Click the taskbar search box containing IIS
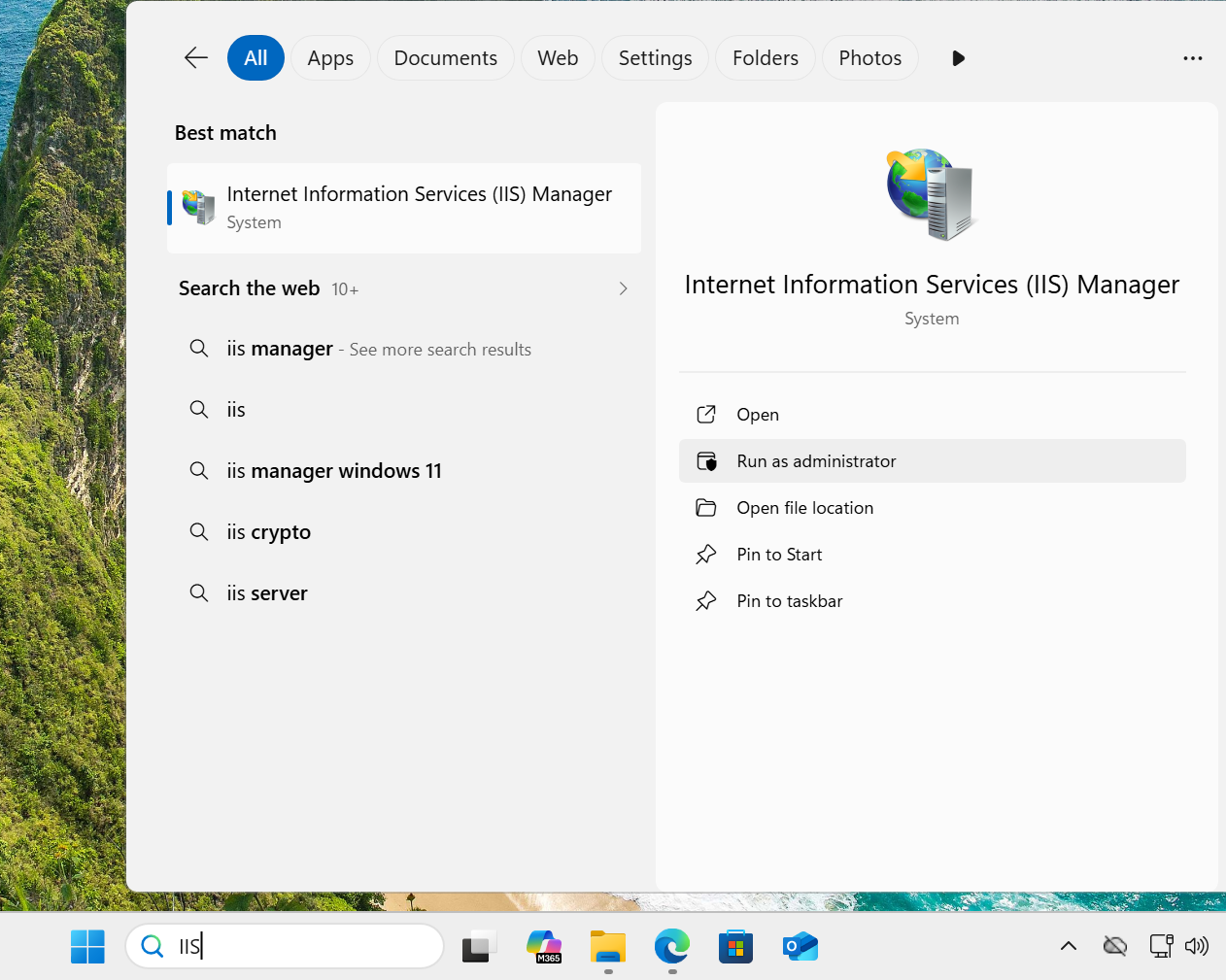 [x=285, y=946]
